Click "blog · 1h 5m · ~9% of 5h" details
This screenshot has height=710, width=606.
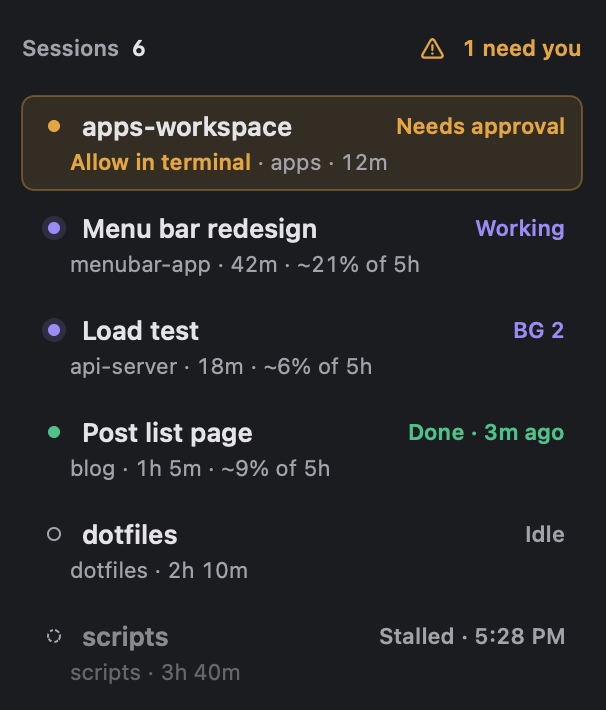[x=200, y=468]
